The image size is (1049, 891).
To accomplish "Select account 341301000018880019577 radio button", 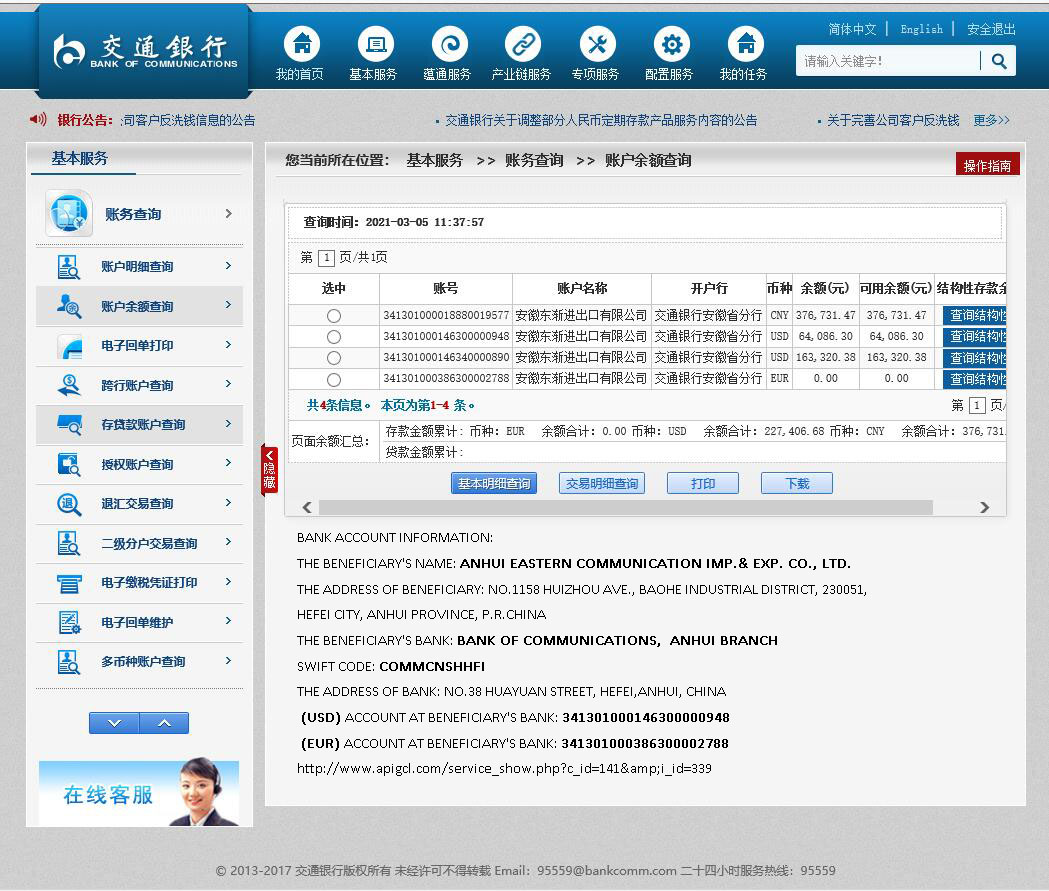I will pos(334,316).
